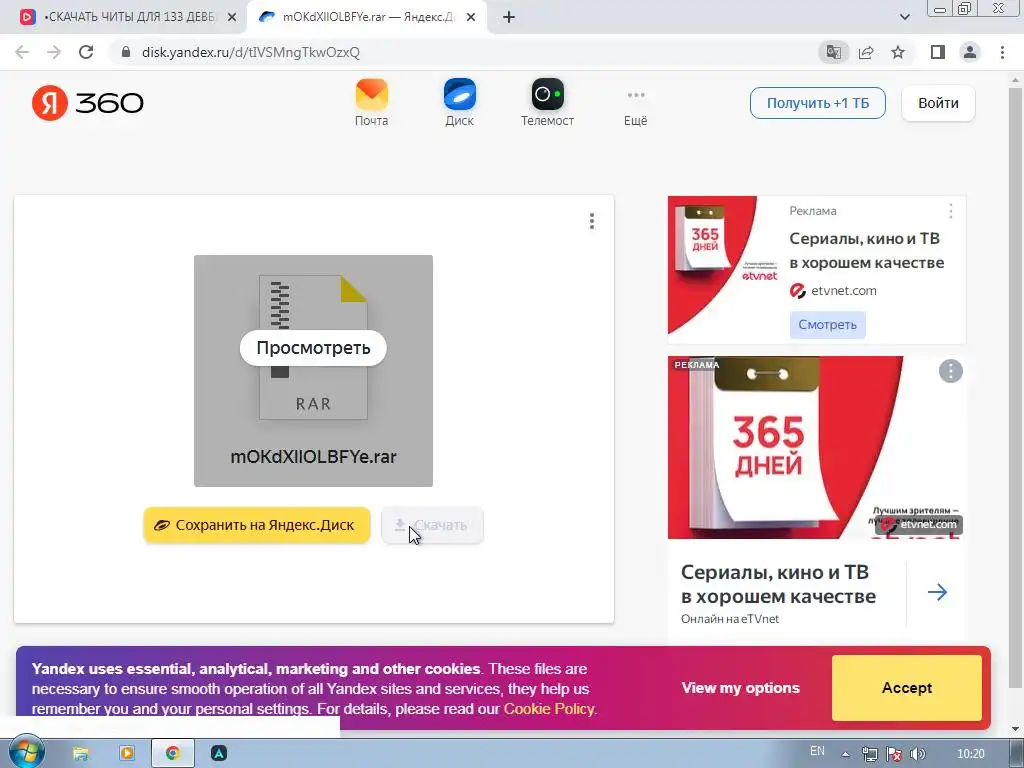Viewport: 1024px width, 768px height.
Task: Click the address bar URL
Action: point(251,52)
